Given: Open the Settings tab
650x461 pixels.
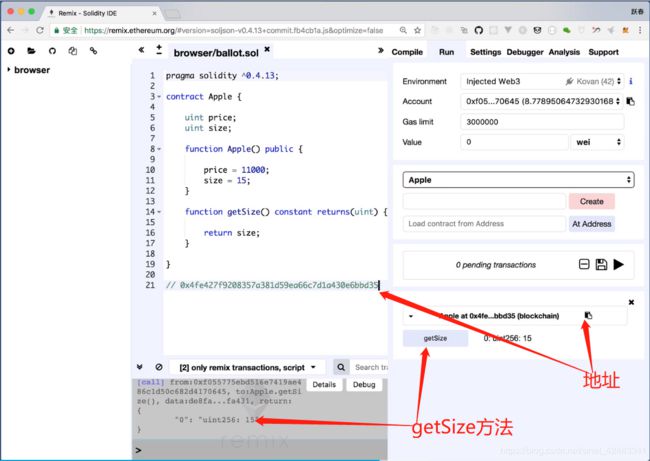Looking at the screenshot, I should (x=485, y=52).
